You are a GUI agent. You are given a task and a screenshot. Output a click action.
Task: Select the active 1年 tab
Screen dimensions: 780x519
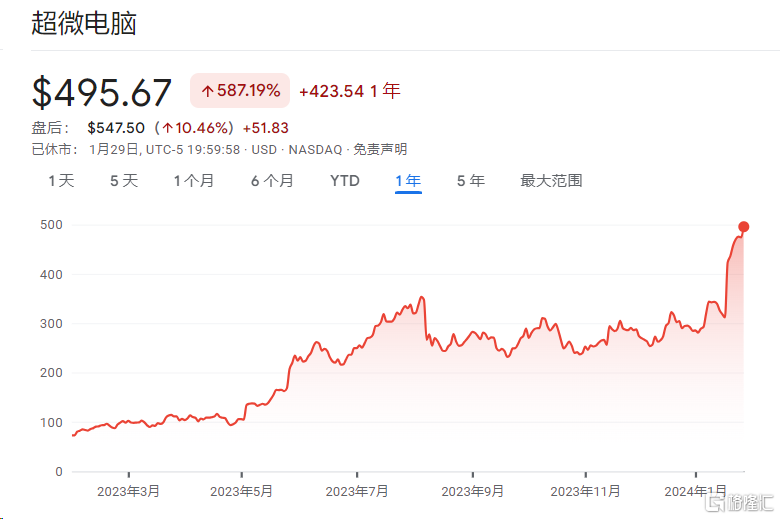click(x=408, y=181)
